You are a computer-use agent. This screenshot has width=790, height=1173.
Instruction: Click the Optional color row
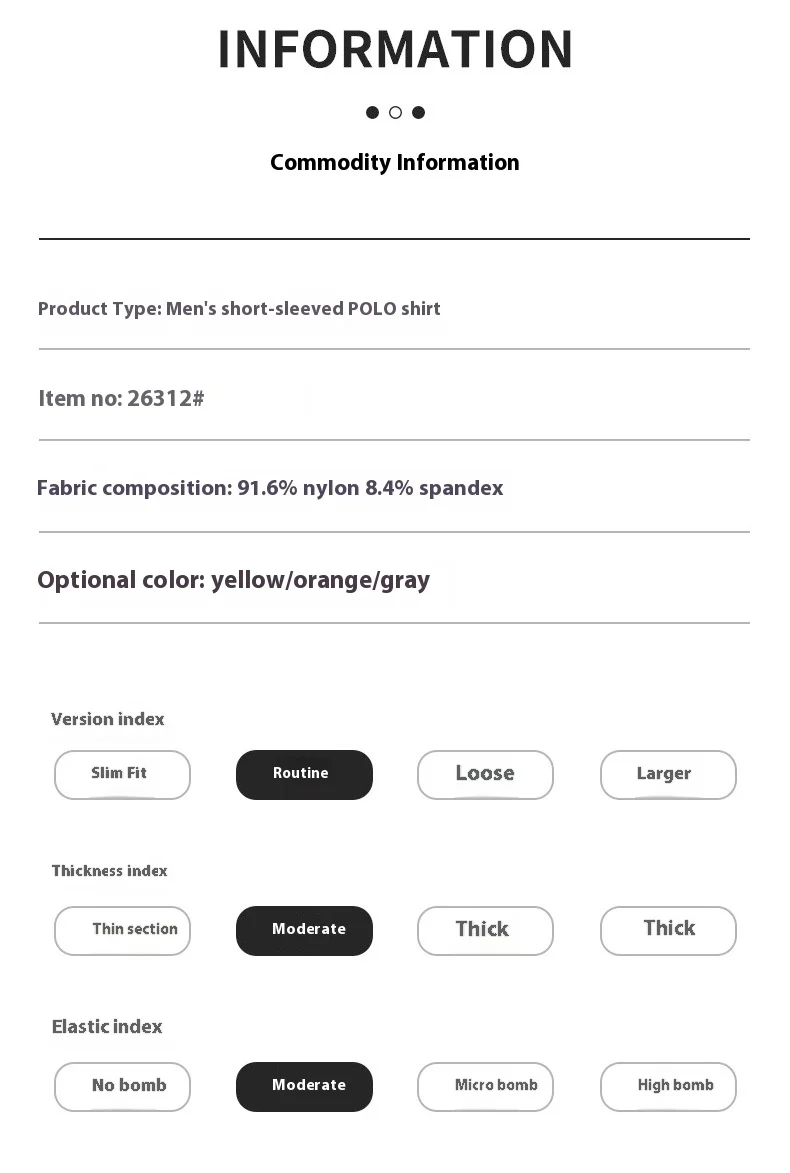(233, 580)
